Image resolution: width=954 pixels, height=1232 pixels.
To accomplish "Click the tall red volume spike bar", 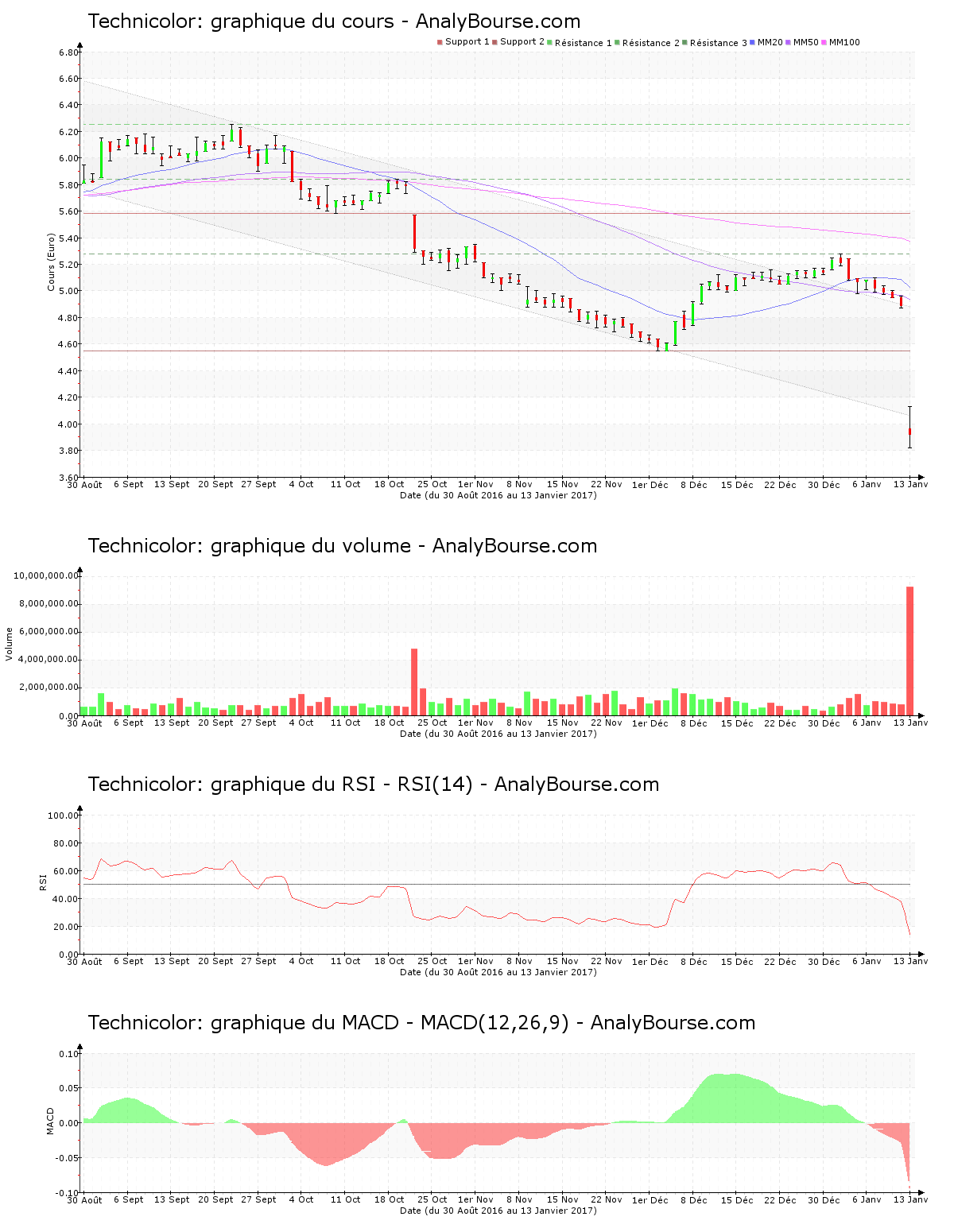I will [911, 648].
